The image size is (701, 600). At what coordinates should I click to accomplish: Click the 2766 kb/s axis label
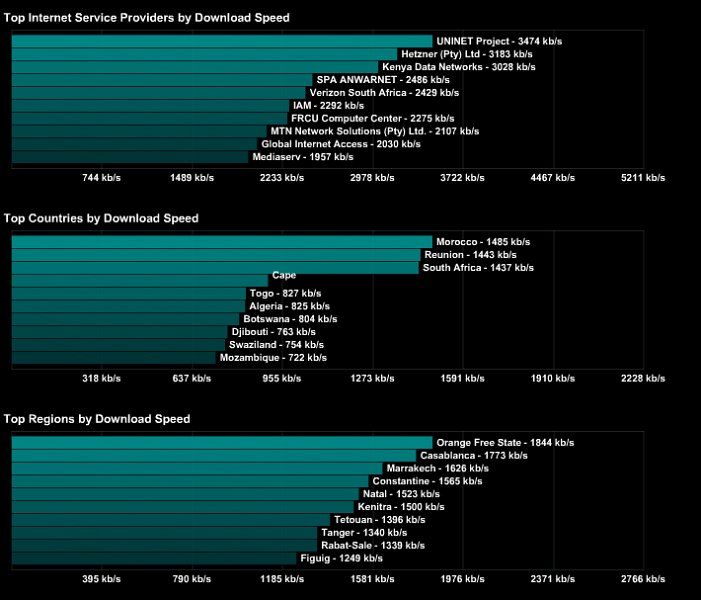[x=643, y=579]
